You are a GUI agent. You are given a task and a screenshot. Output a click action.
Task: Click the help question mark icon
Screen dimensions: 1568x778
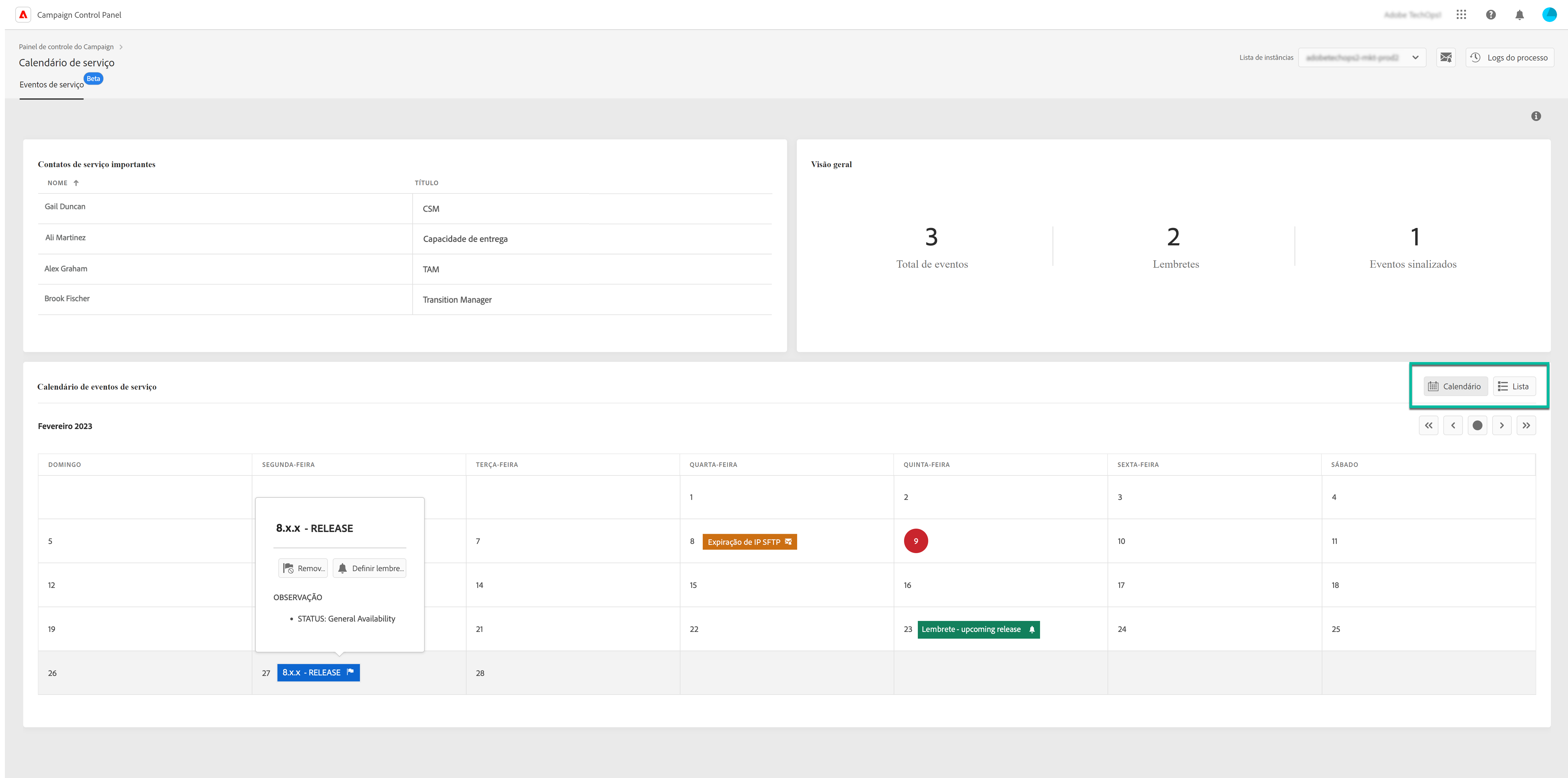[1491, 15]
